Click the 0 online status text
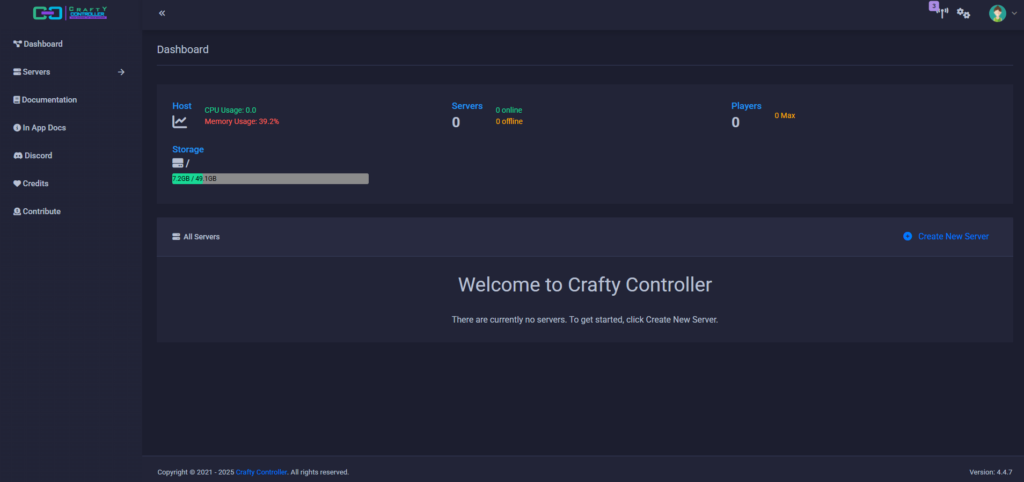The width and height of the screenshot is (1024, 482). [x=509, y=110]
